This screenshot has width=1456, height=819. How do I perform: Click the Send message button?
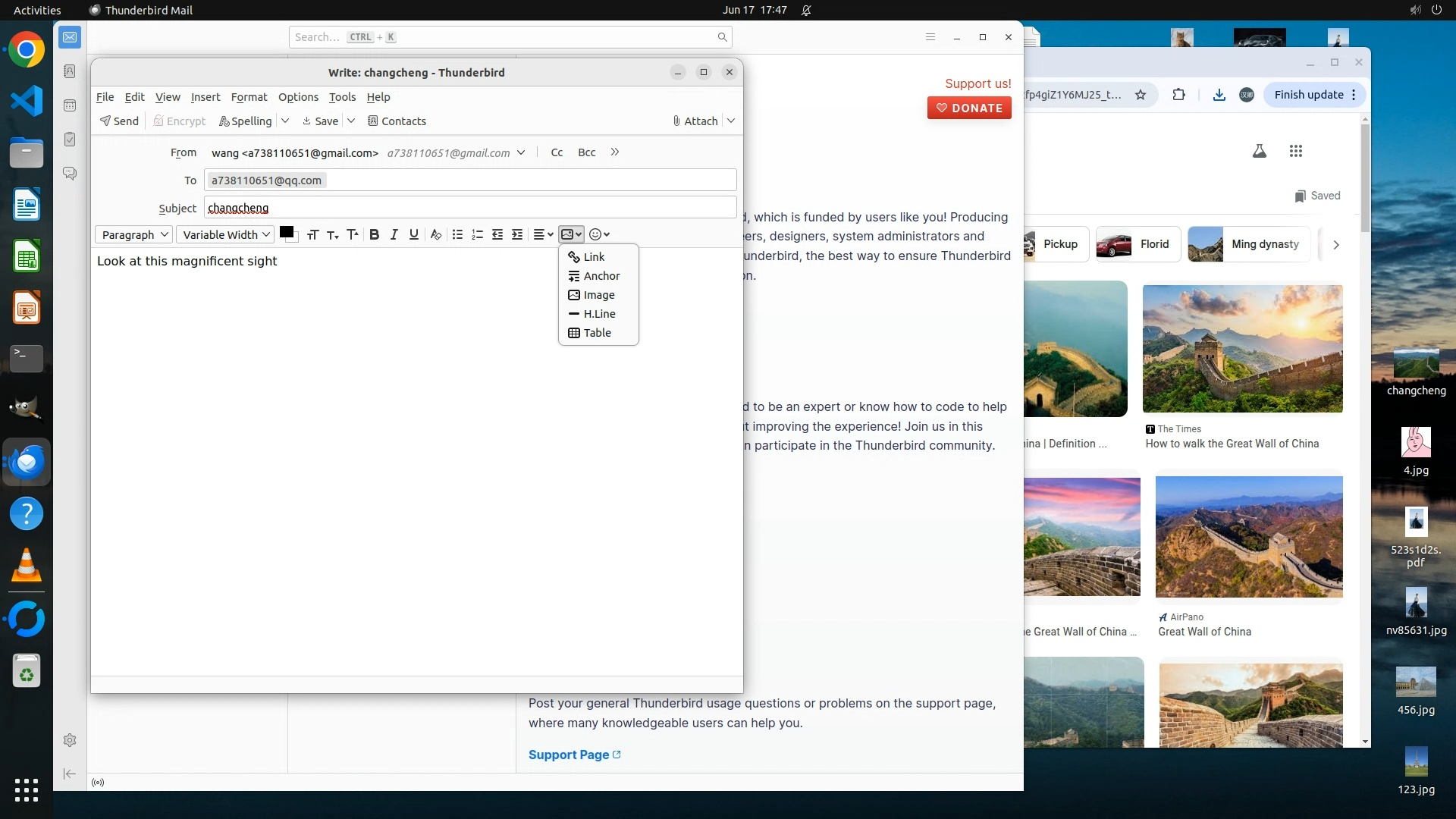click(119, 121)
